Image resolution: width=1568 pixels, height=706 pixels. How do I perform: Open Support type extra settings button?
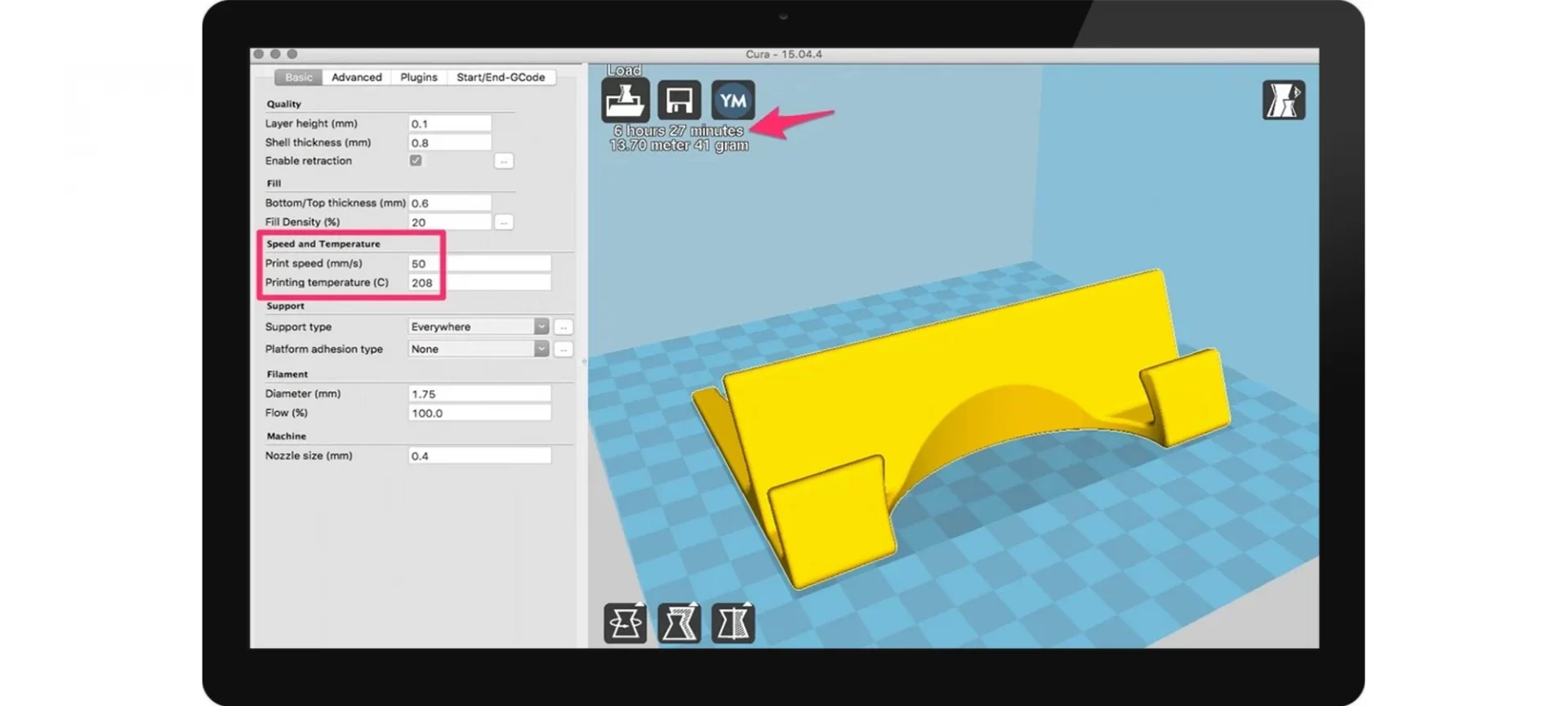[x=563, y=327]
